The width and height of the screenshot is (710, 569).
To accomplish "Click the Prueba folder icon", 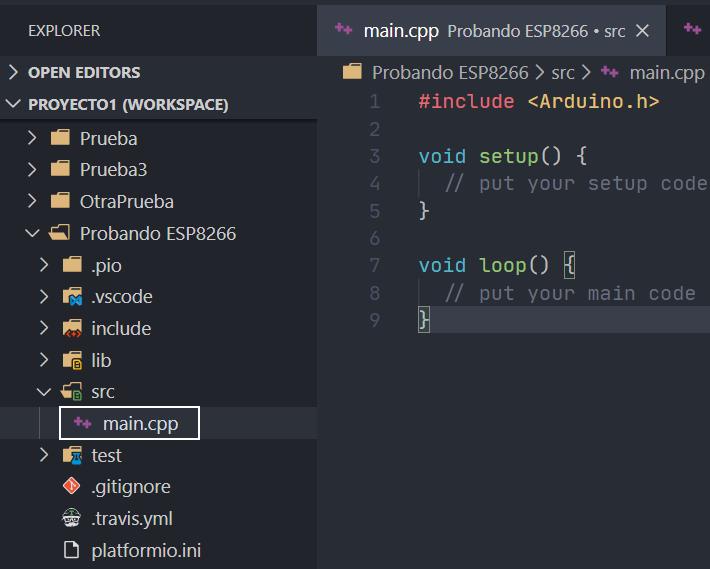I will [60, 137].
